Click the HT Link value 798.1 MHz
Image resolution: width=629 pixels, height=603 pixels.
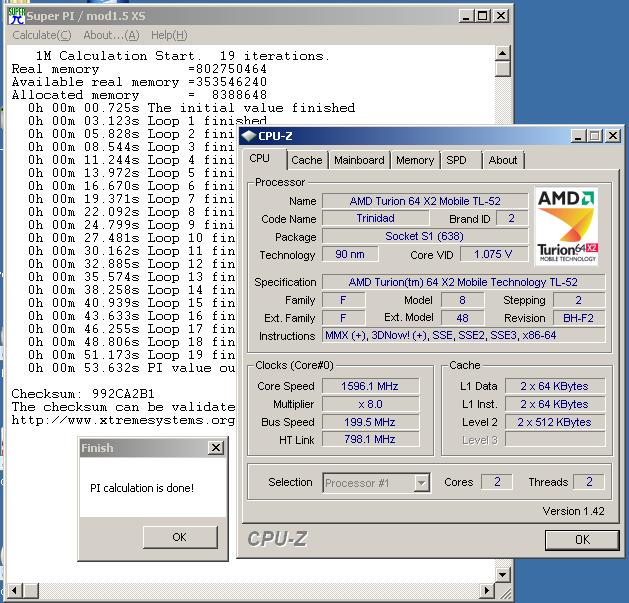(370, 440)
